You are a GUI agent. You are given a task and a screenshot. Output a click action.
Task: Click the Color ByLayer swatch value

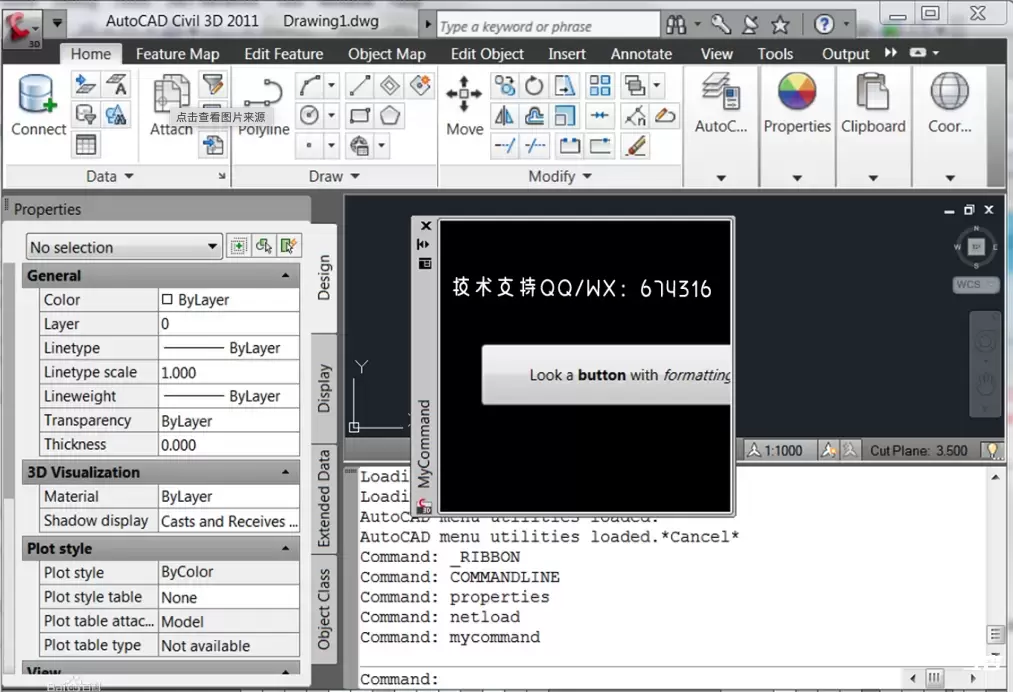[x=229, y=300]
